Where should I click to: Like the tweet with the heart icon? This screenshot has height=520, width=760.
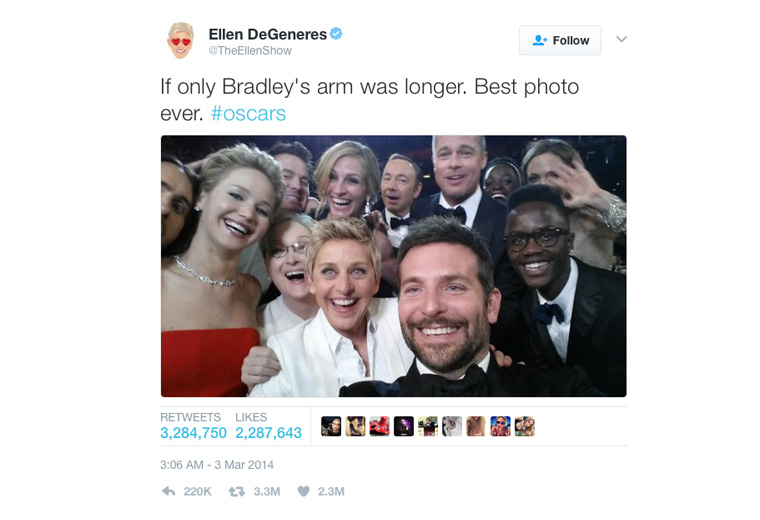click(303, 491)
